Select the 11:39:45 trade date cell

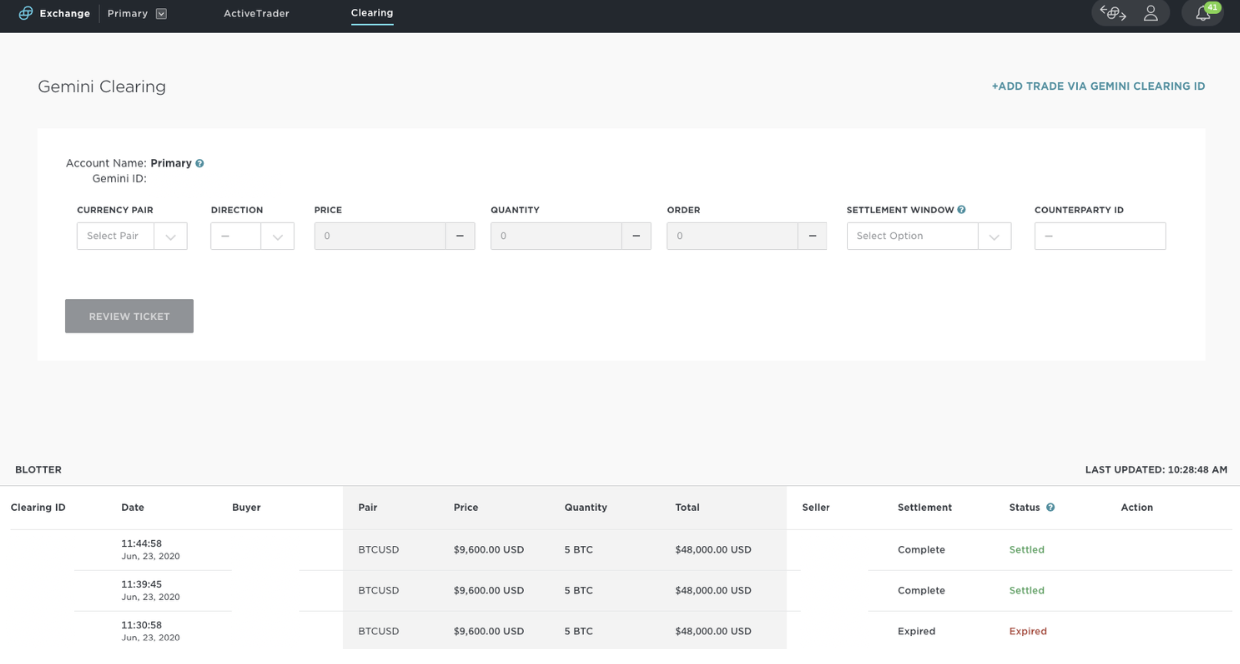151,590
